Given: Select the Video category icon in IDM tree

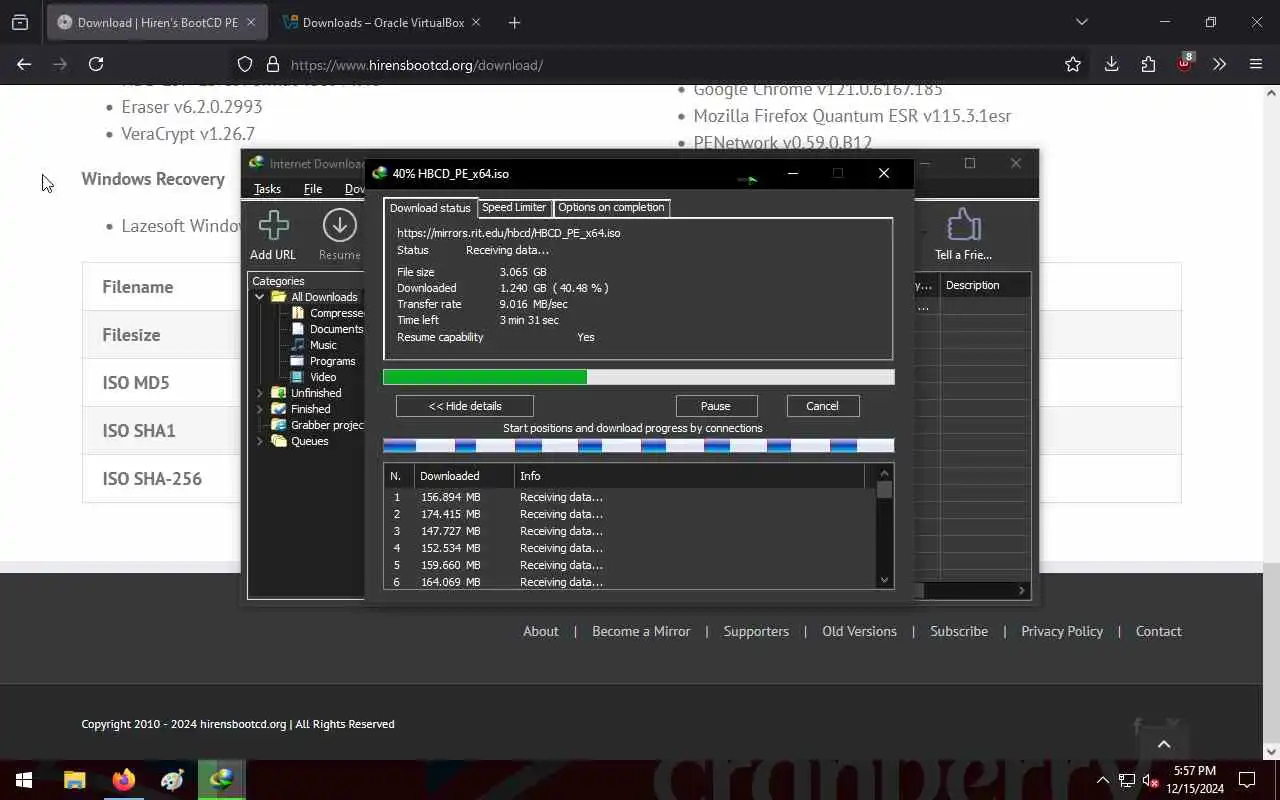Looking at the screenshot, I should (x=298, y=377).
